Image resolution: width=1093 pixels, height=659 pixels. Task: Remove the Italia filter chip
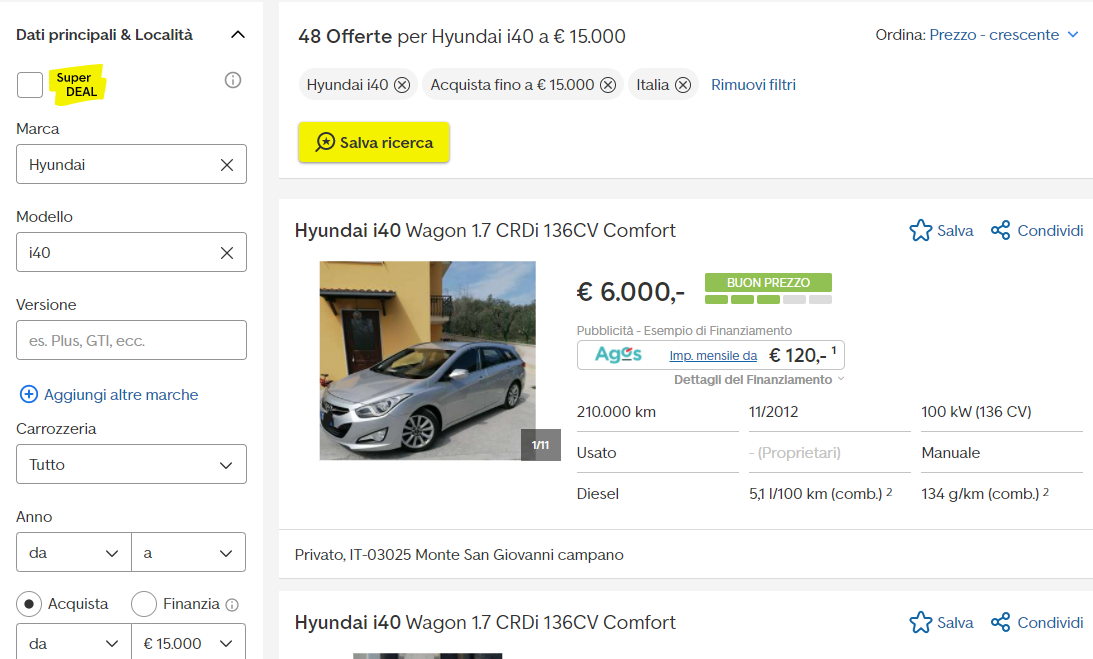click(x=683, y=85)
